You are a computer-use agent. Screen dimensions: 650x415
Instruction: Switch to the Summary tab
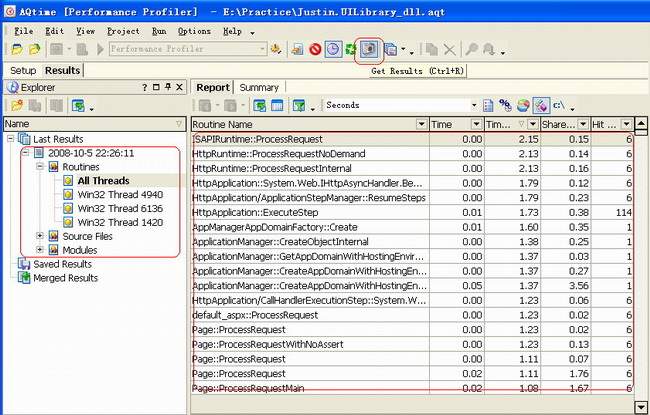tap(259, 87)
